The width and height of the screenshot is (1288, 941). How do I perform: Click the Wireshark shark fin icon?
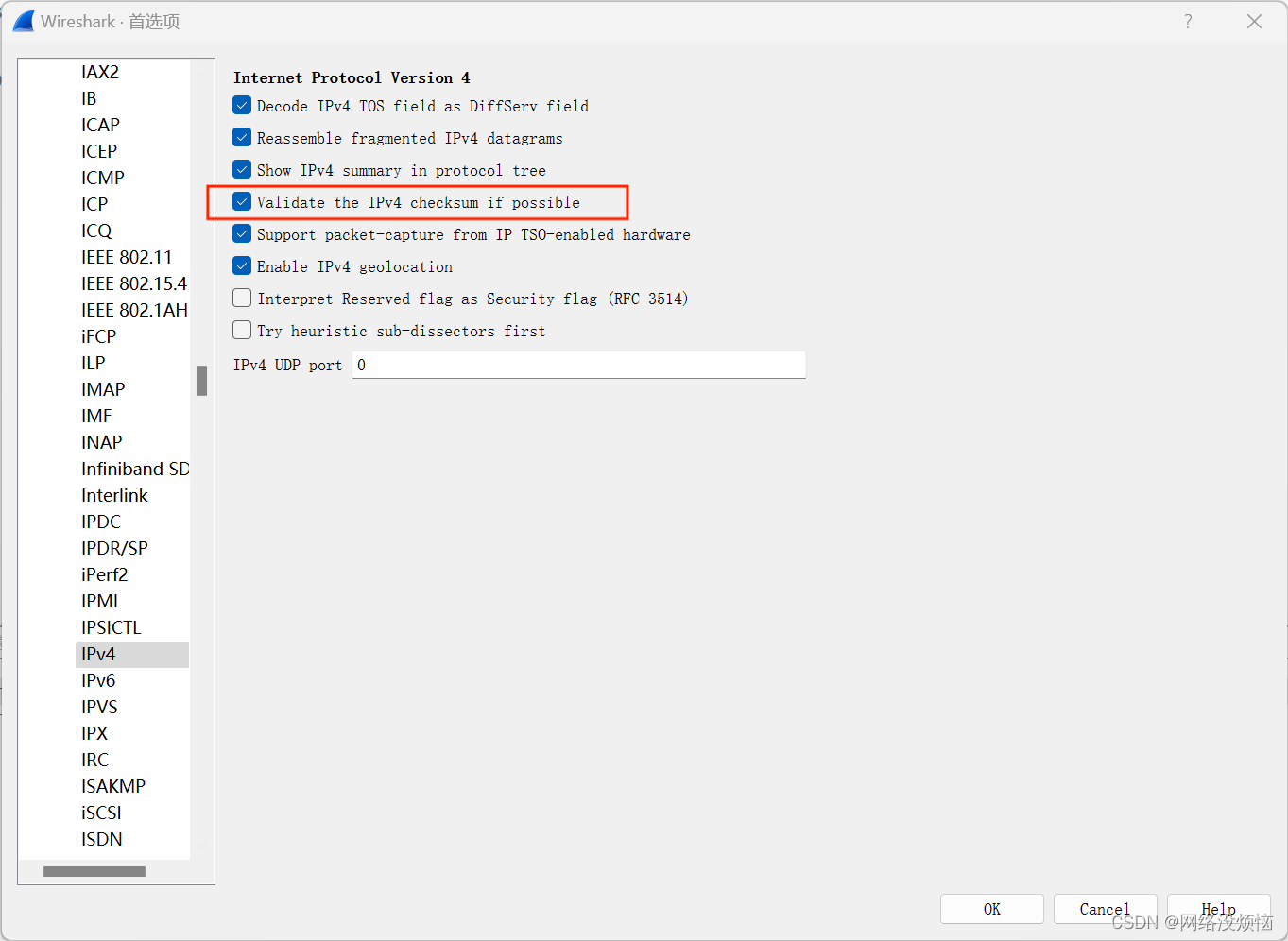[24, 21]
